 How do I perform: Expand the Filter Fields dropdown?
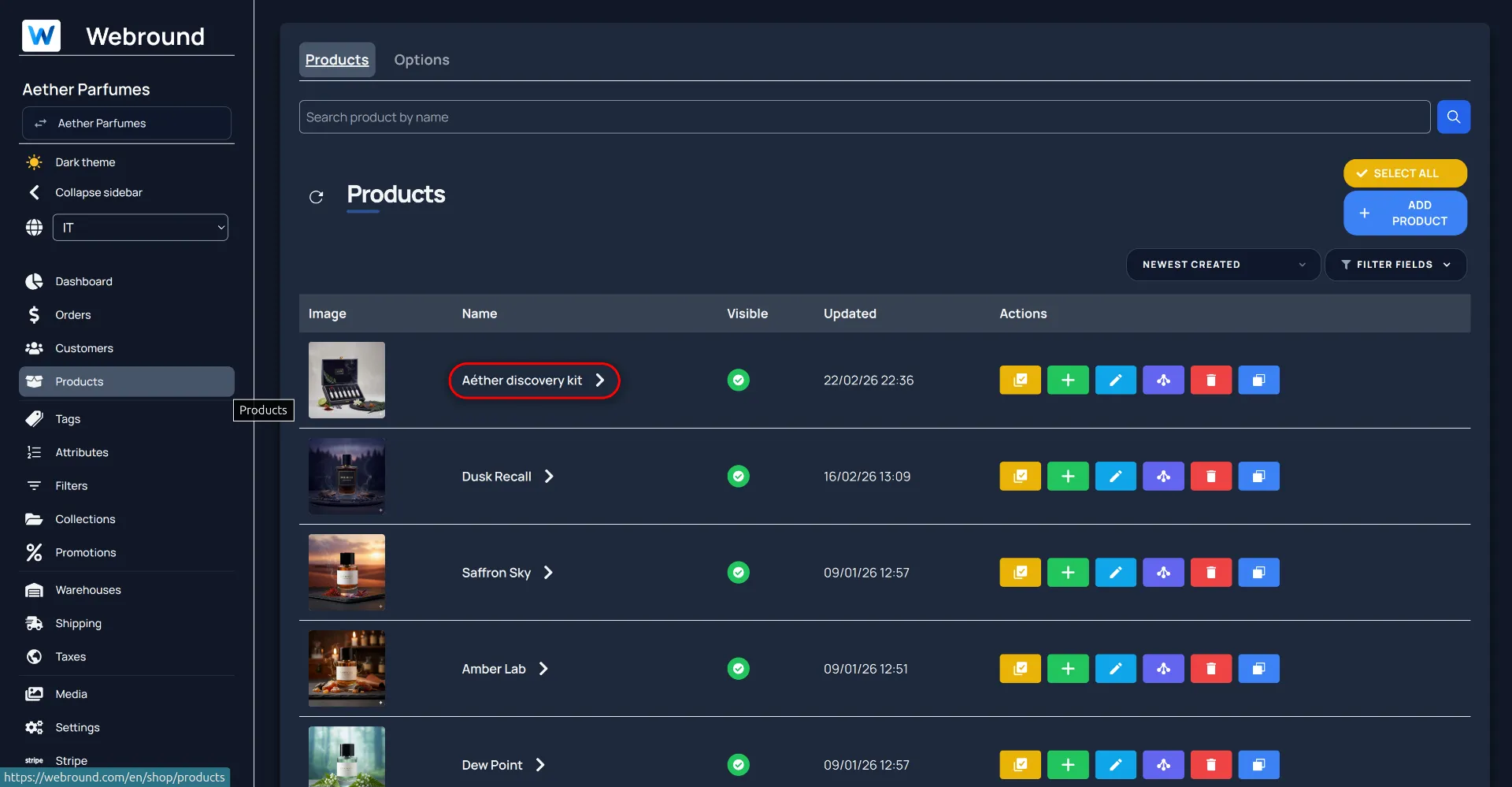click(1395, 265)
